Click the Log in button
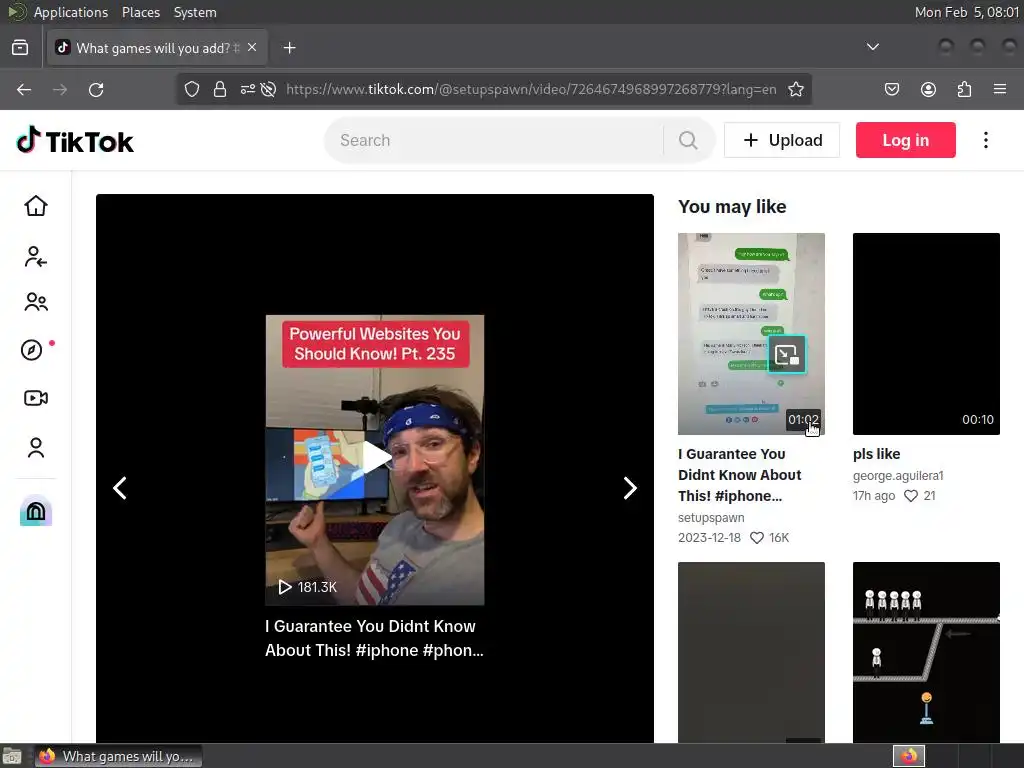The width and height of the screenshot is (1024, 768). point(905,140)
